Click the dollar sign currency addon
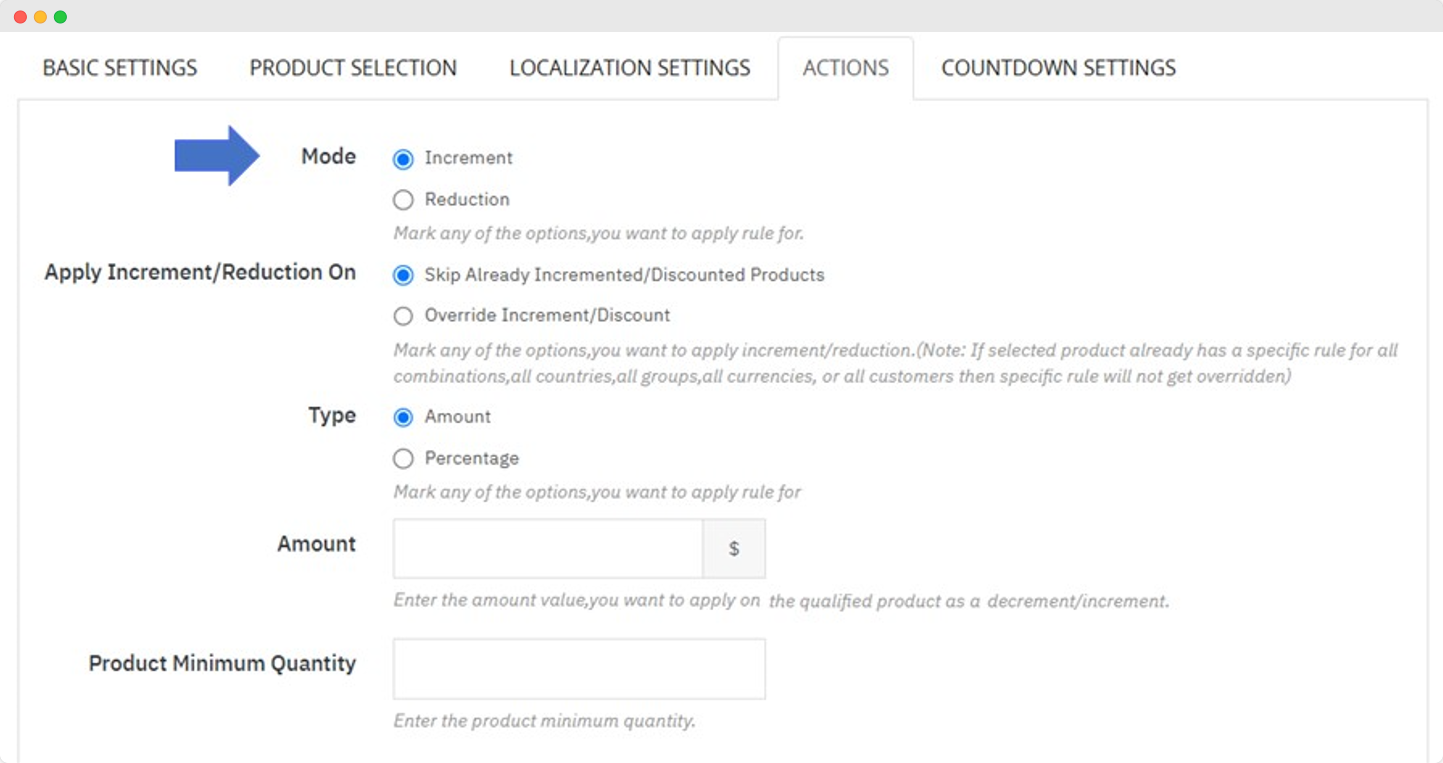Viewport: 1443px width, 763px height. tap(734, 548)
